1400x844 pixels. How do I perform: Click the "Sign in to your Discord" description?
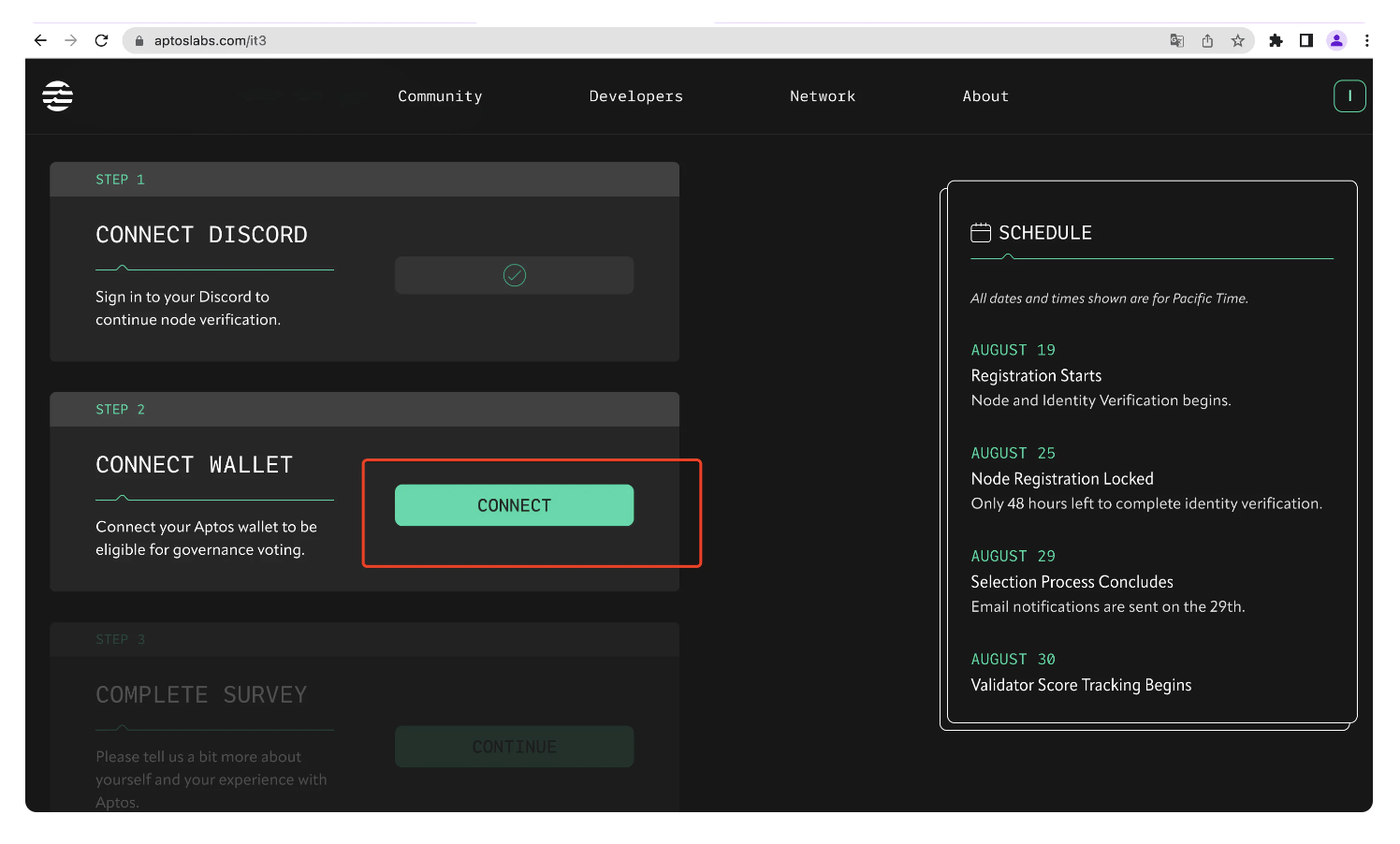[188, 308]
